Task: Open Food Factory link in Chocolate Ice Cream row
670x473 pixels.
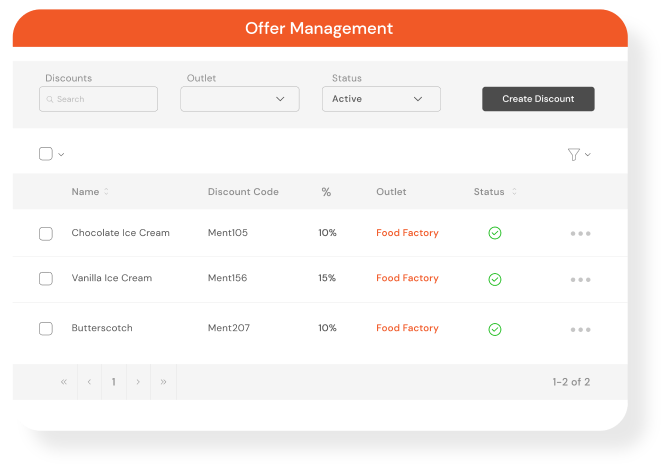Action: (x=407, y=233)
